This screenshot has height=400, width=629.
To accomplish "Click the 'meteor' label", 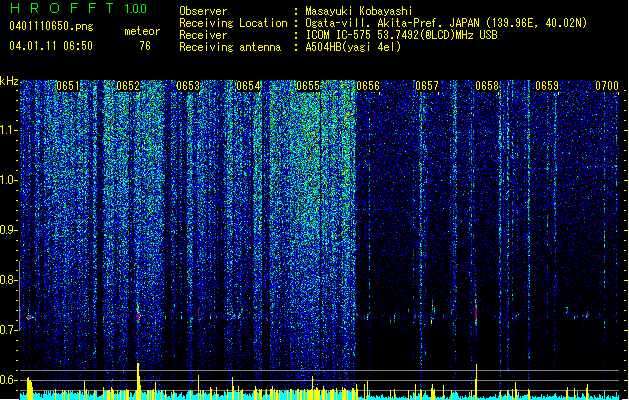I will pyautogui.click(x=142, y=31).
